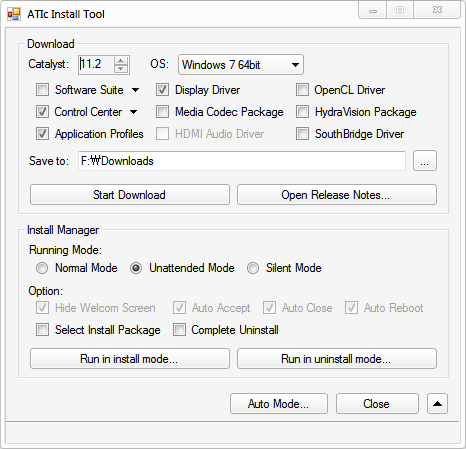The height and width of the screenshot is (449, 466).
Task: Select the Normal Mode radio button
Action: coord(42,268)
